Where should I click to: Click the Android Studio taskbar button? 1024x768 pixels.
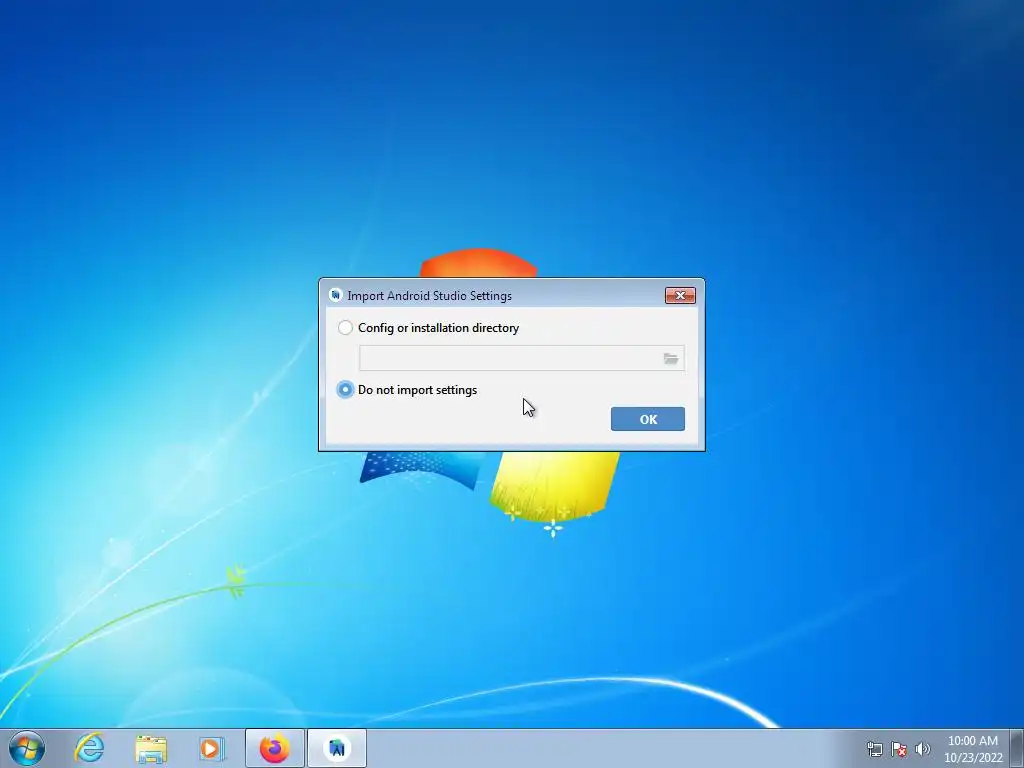click(x=337, y=748)
